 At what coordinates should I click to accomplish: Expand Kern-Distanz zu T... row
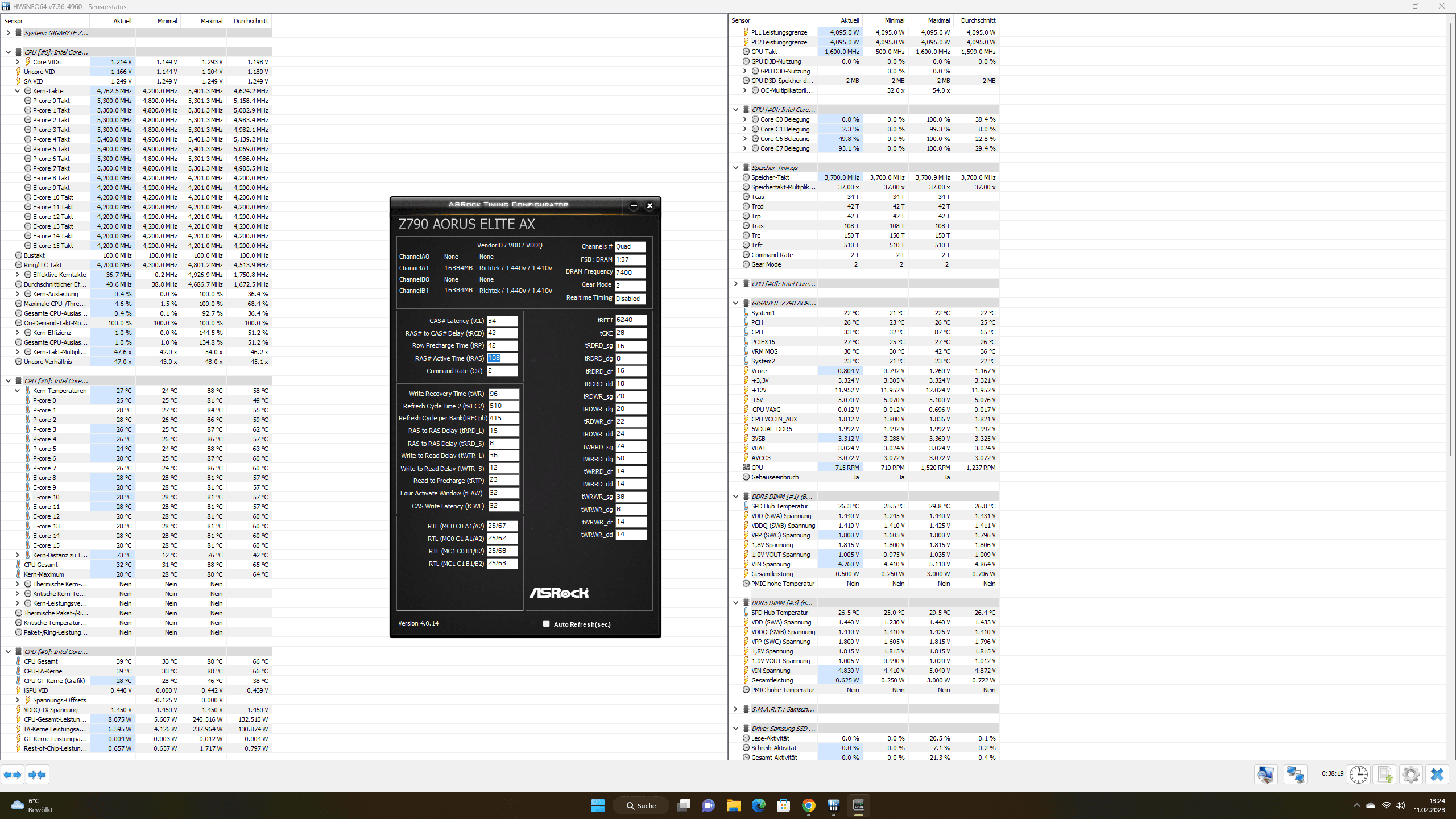click(x=17, y=555)
